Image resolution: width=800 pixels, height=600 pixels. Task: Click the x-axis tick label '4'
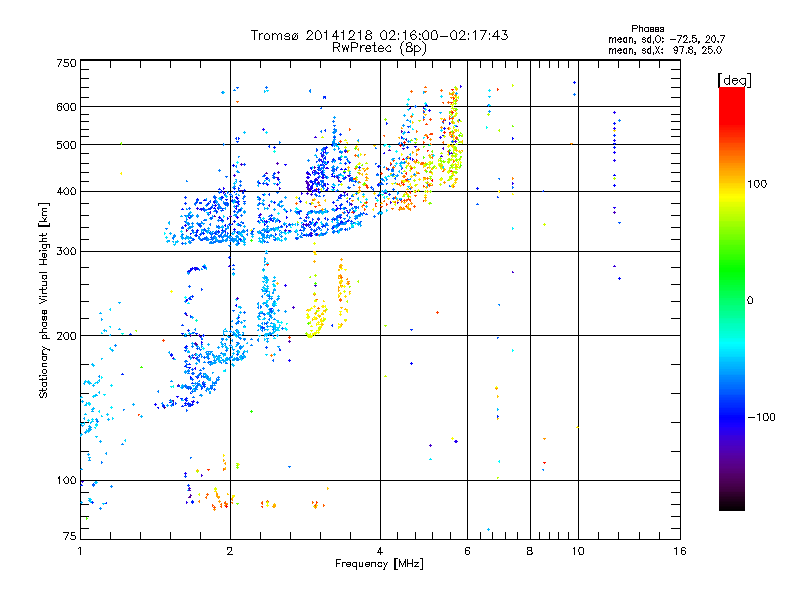pos(380,551)
